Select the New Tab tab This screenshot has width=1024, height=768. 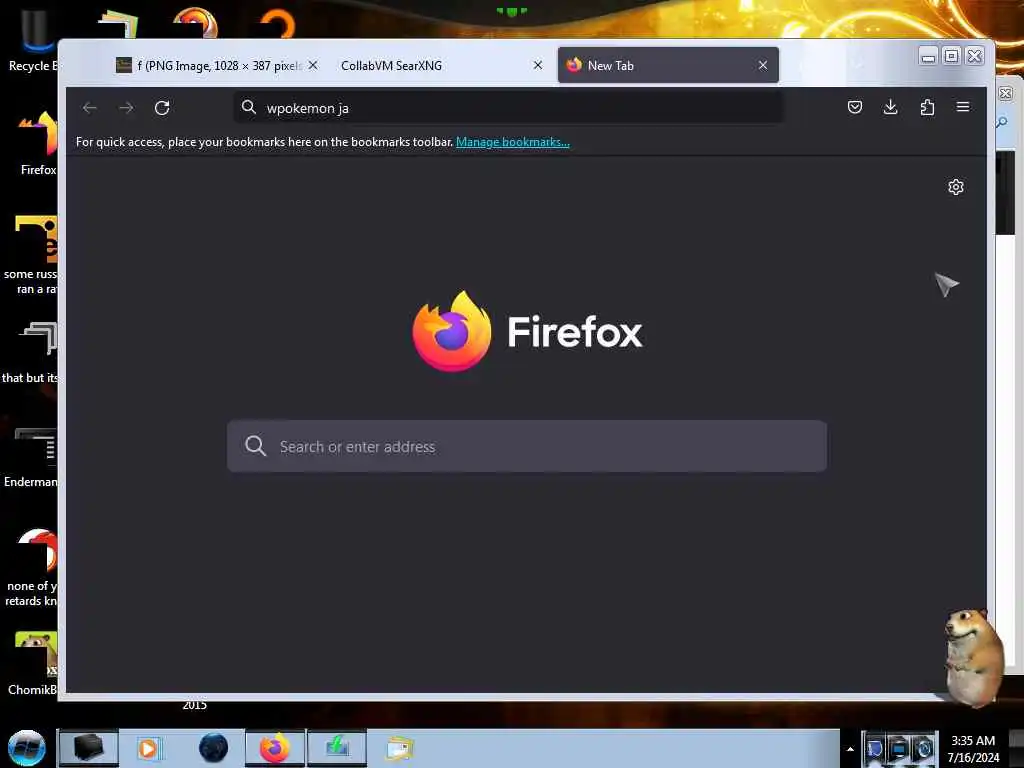click(x=667, y=65)
